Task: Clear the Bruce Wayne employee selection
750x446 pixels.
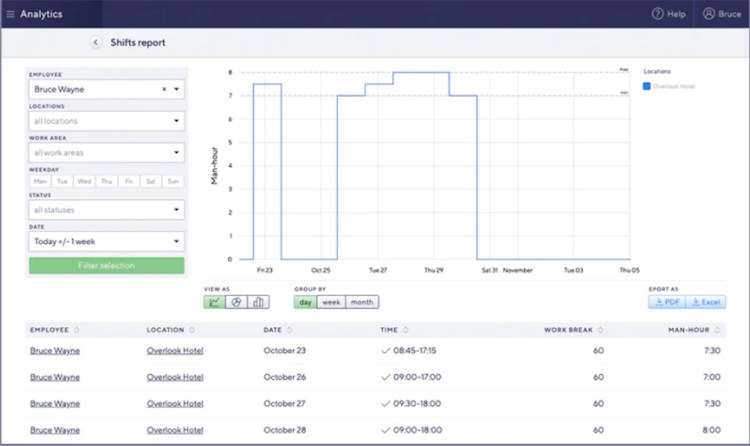Action: coord(164,89)
